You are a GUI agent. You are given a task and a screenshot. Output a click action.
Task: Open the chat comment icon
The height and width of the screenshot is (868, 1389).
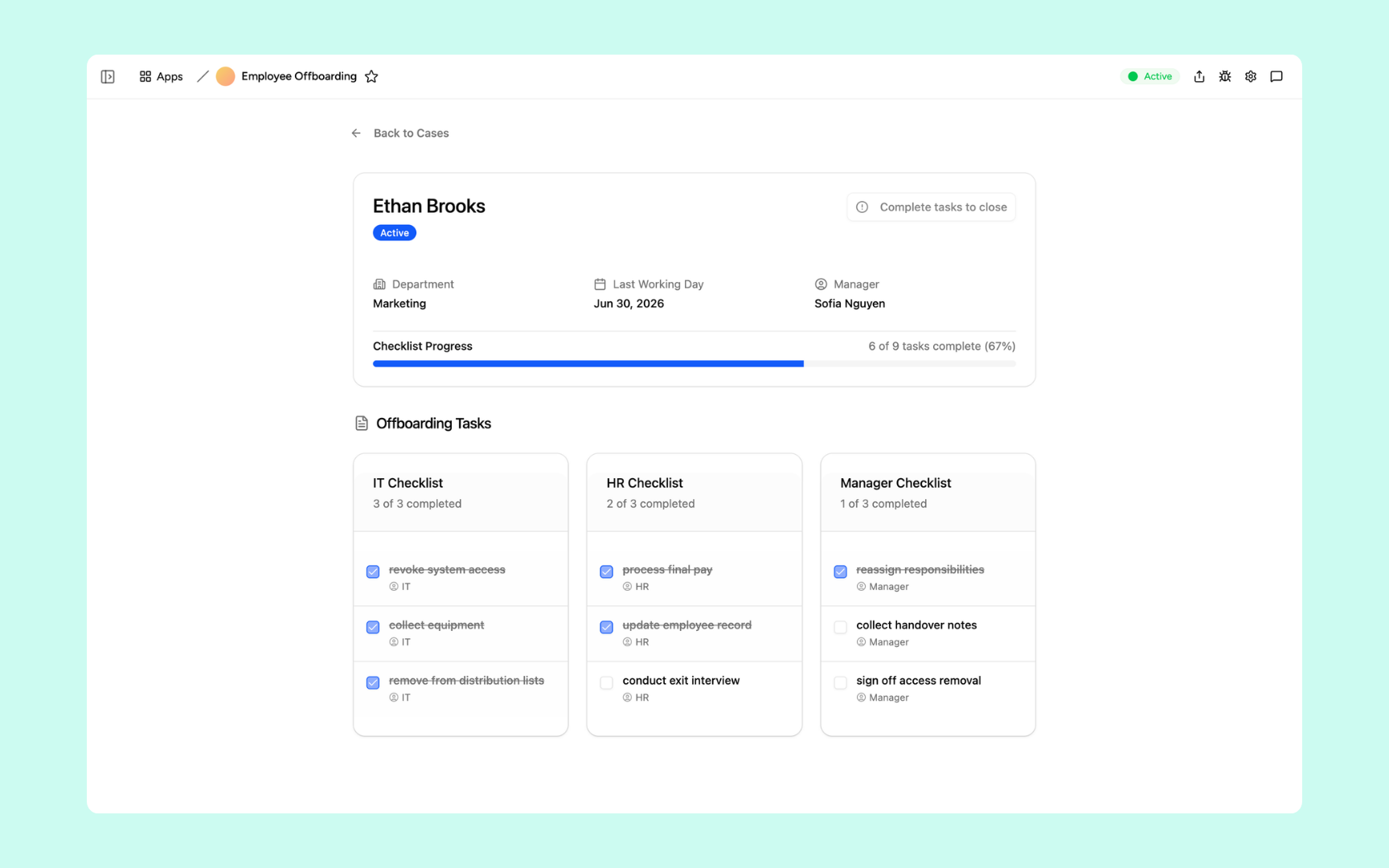tap(1276, 76)
